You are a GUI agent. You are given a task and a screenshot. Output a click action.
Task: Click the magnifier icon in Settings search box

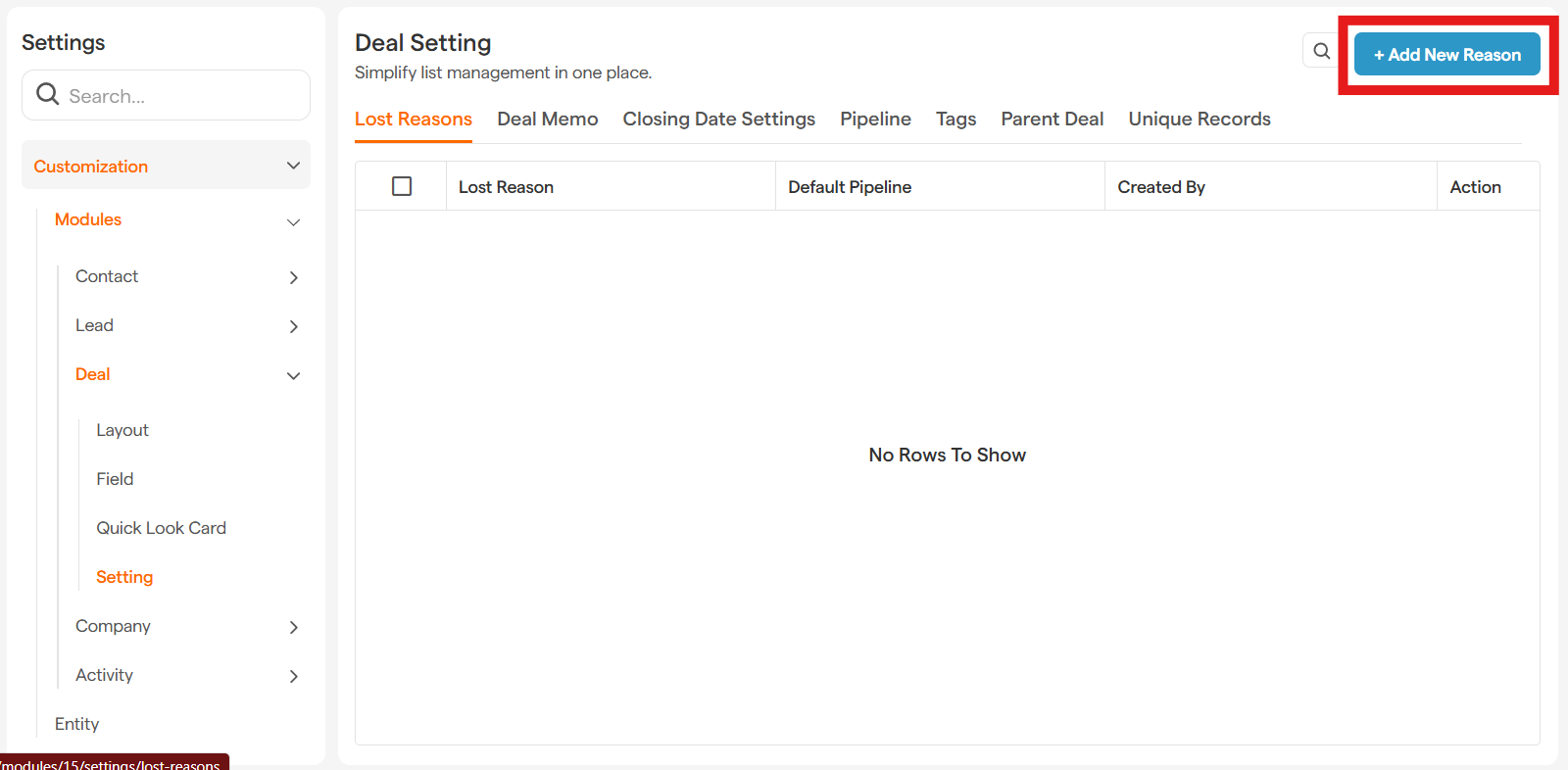(47, 95)
